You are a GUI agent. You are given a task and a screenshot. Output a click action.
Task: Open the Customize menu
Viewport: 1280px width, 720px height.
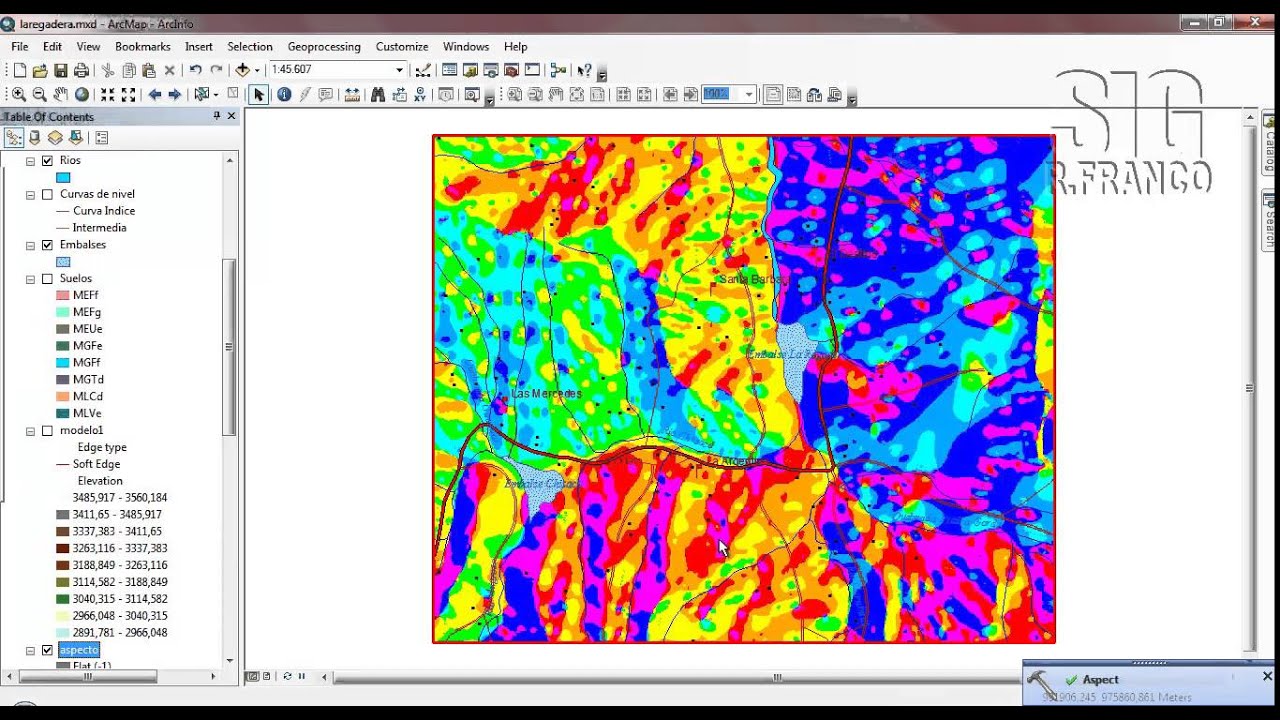tap(402, 46)
